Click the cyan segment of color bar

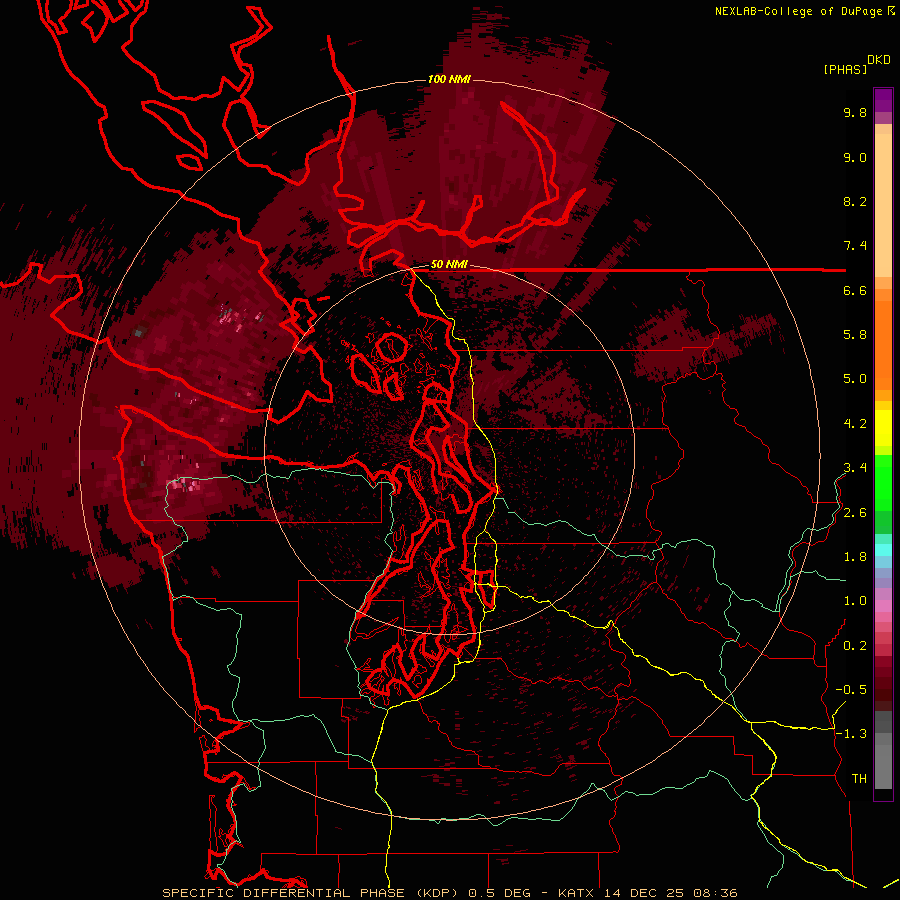tap(883, 550)
